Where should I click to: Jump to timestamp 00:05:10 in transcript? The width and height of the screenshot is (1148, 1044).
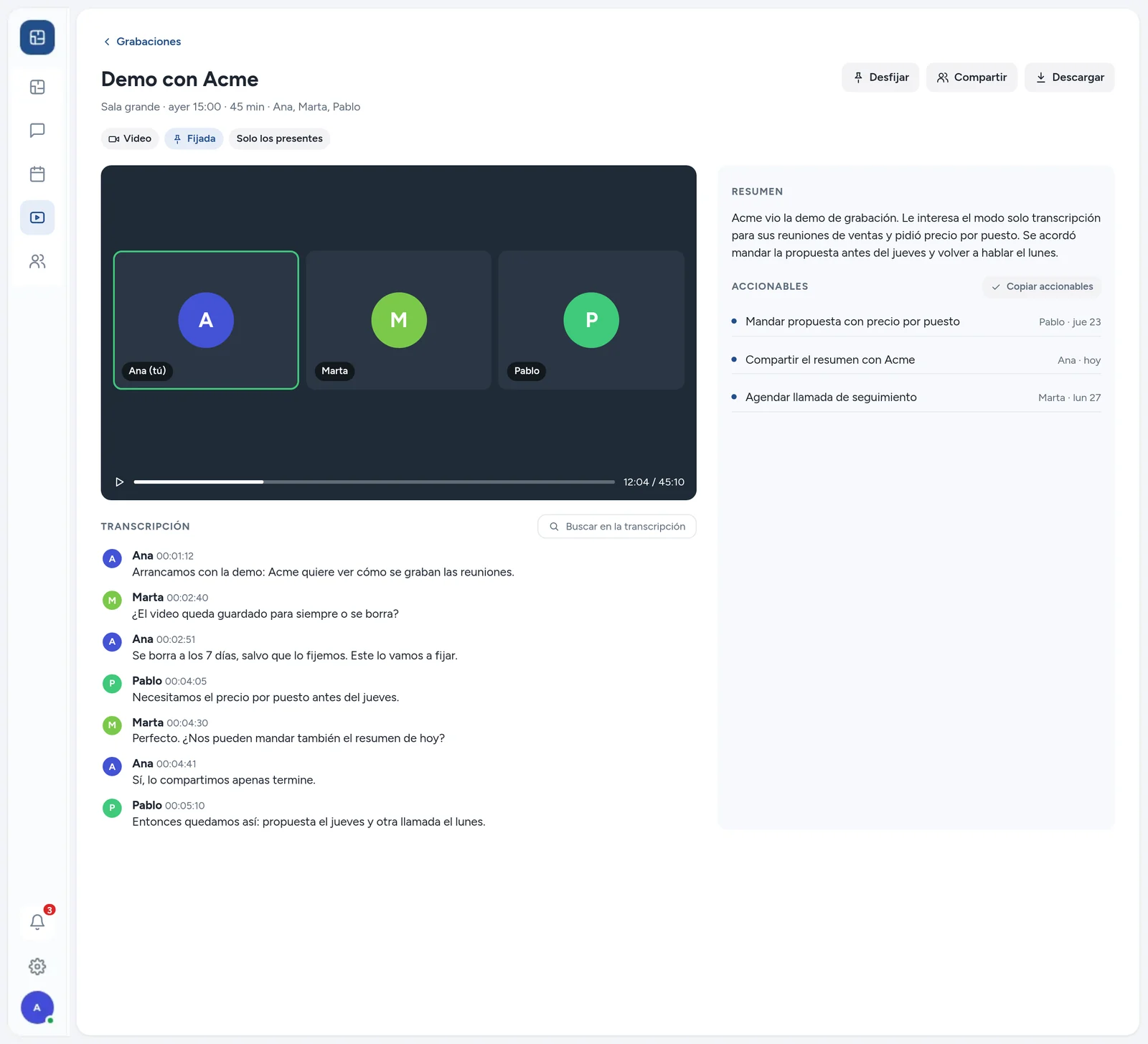(x=185, y=806)
